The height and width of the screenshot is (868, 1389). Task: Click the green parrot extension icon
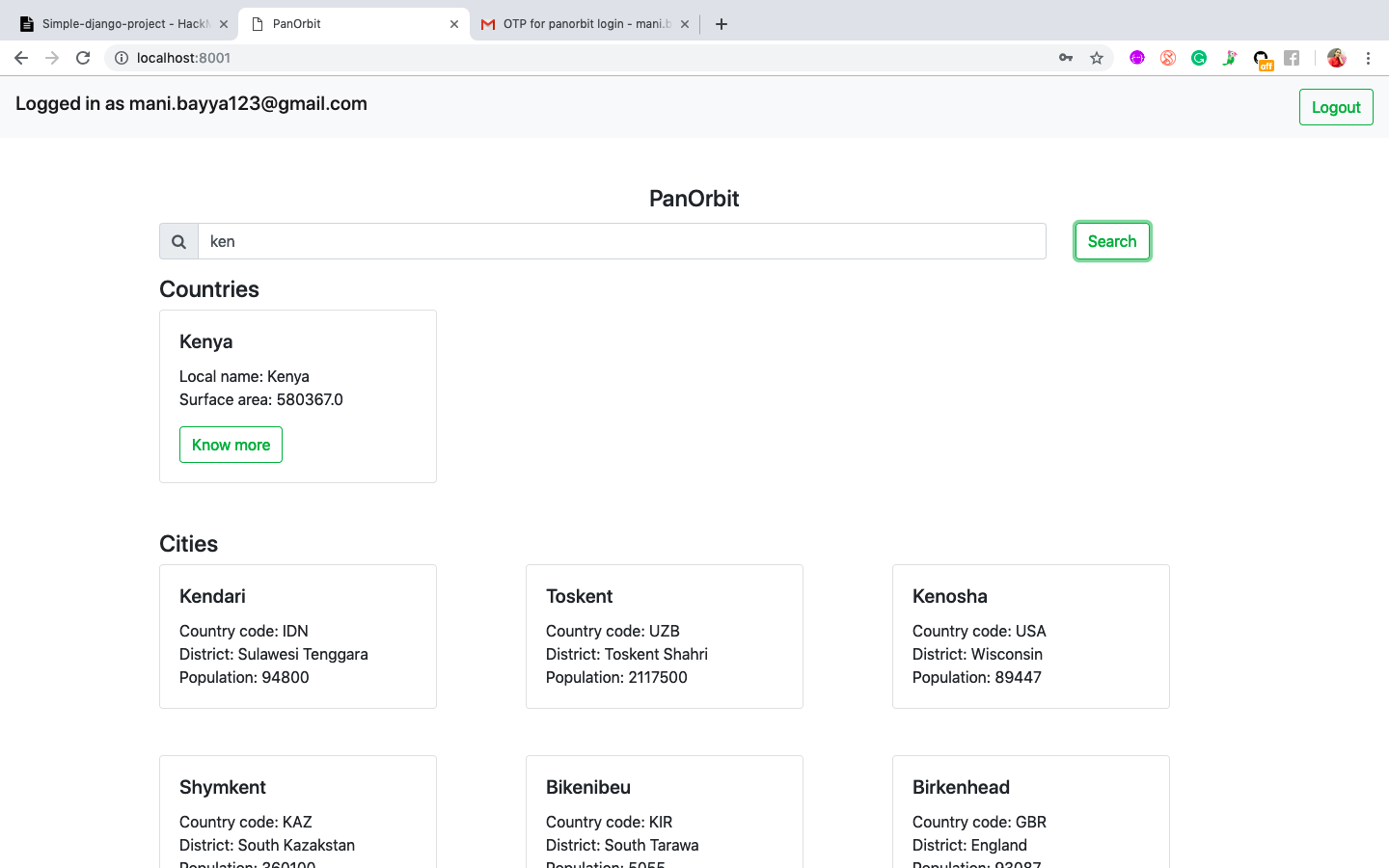1230,58
